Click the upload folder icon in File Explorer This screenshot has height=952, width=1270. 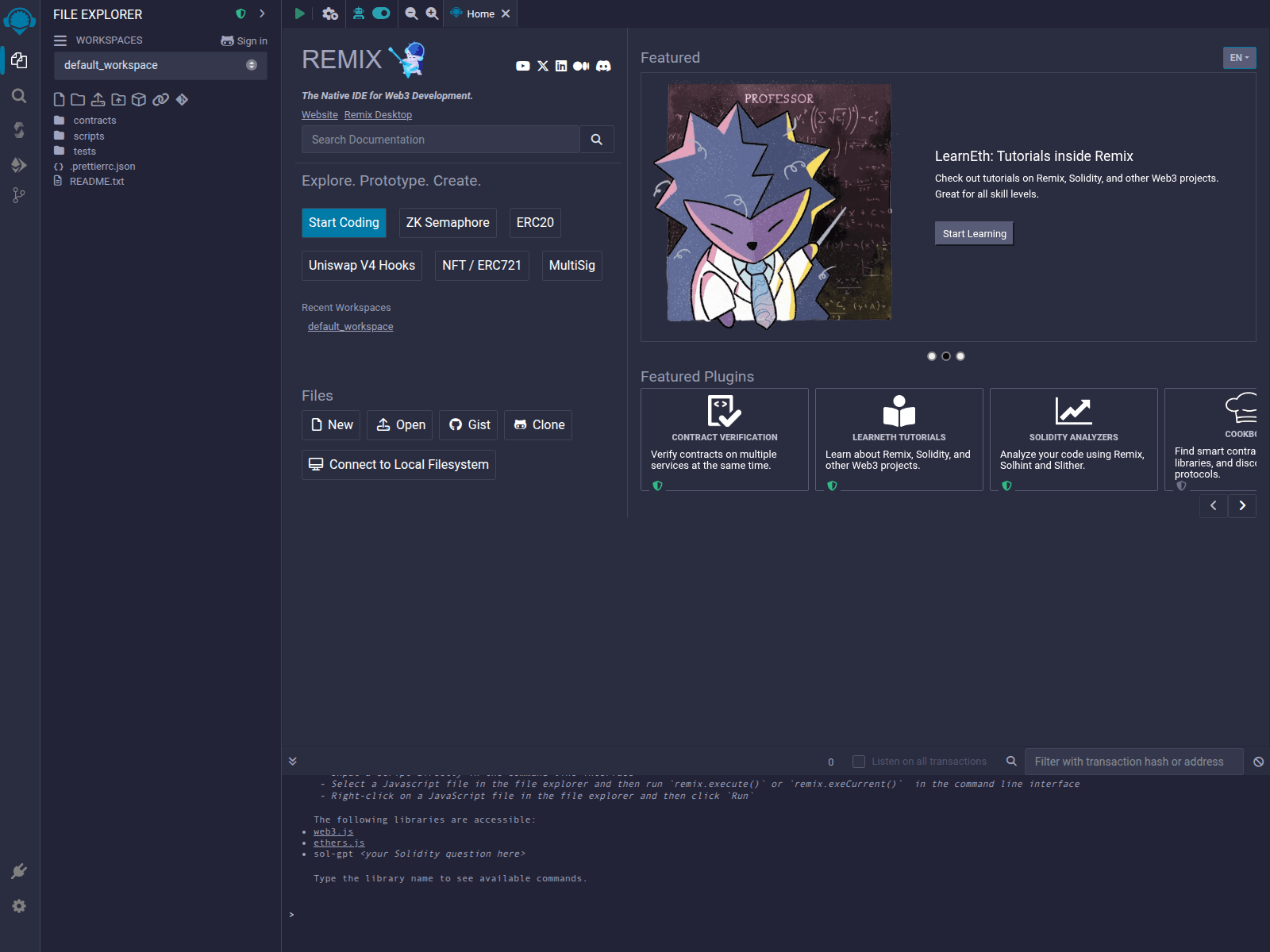[118, 99]
